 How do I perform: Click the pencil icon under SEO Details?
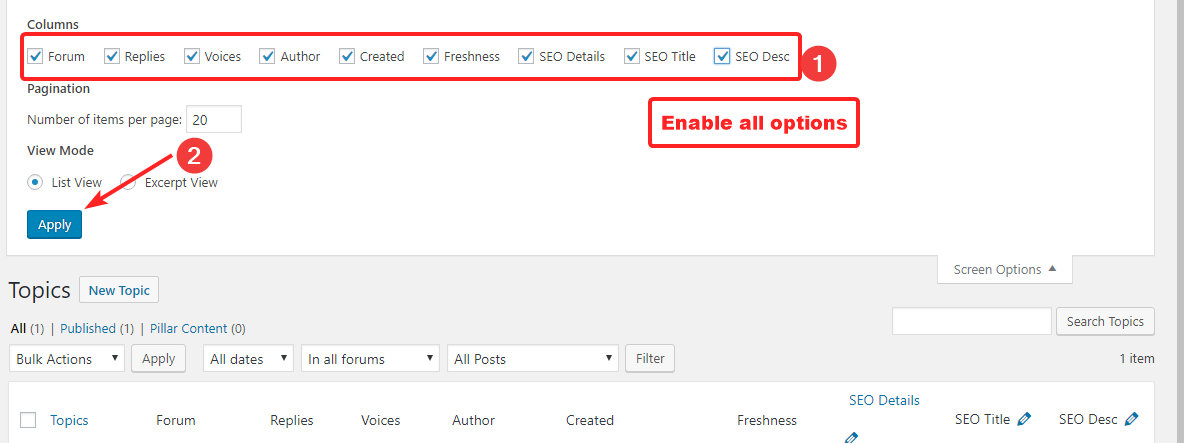(x=851, y=437)
